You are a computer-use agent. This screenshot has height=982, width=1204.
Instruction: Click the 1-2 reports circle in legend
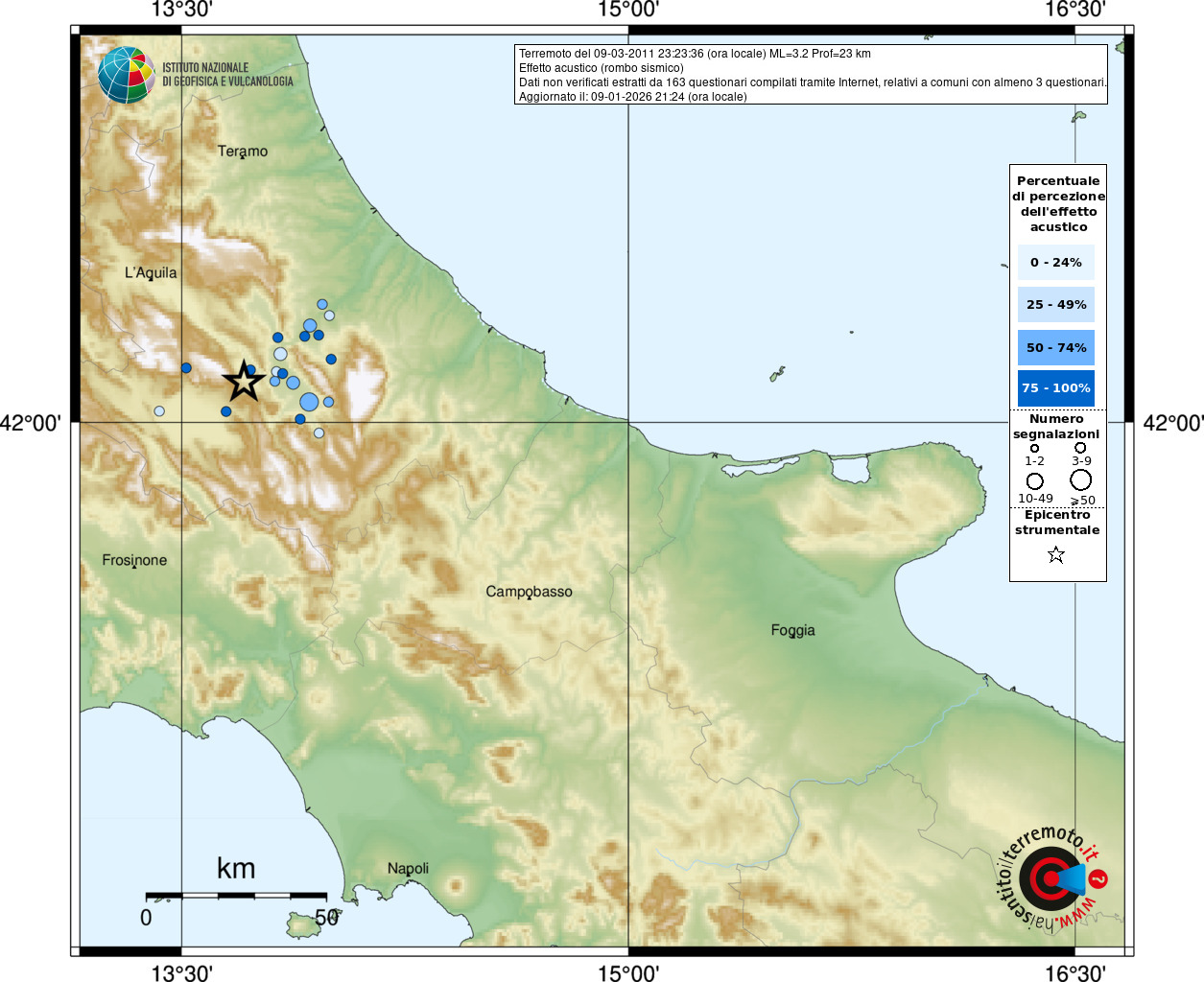tap(1034, 448)
